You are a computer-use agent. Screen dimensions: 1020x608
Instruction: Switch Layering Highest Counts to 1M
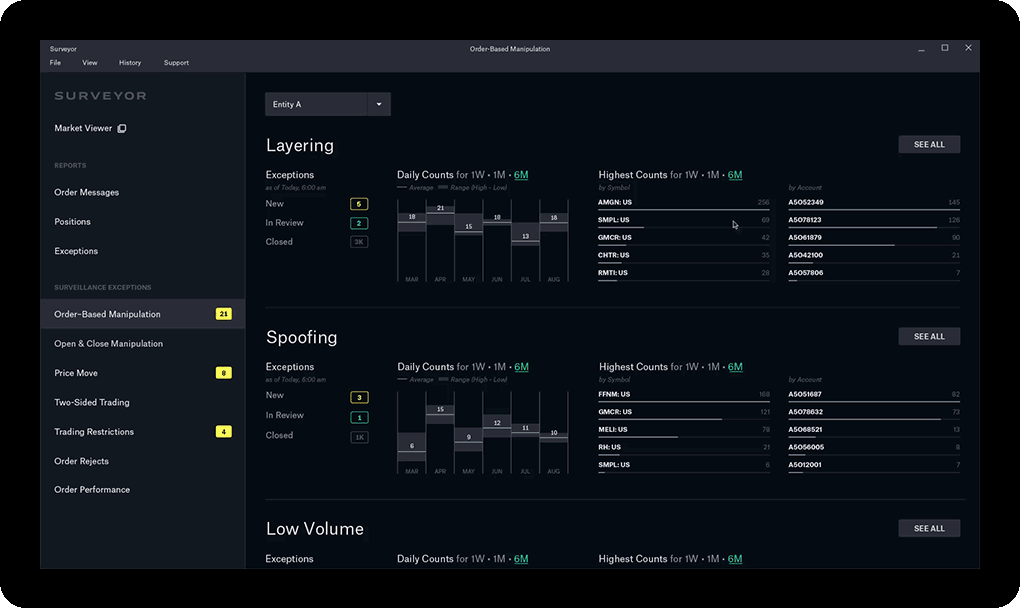click(713, 175)
